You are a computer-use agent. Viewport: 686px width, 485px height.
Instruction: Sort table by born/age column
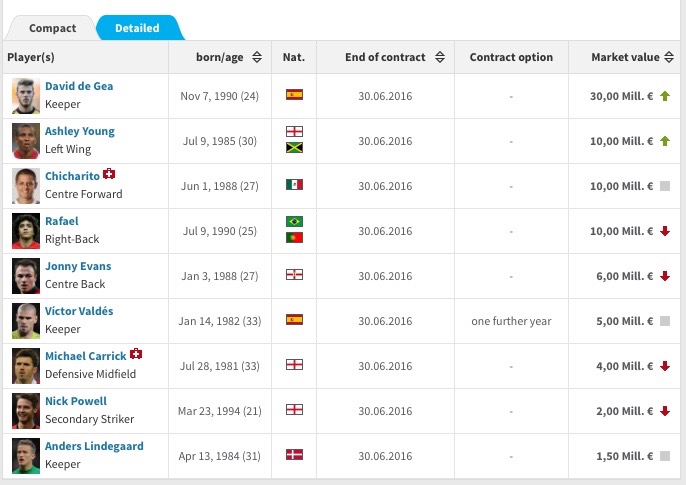[257, 57]
